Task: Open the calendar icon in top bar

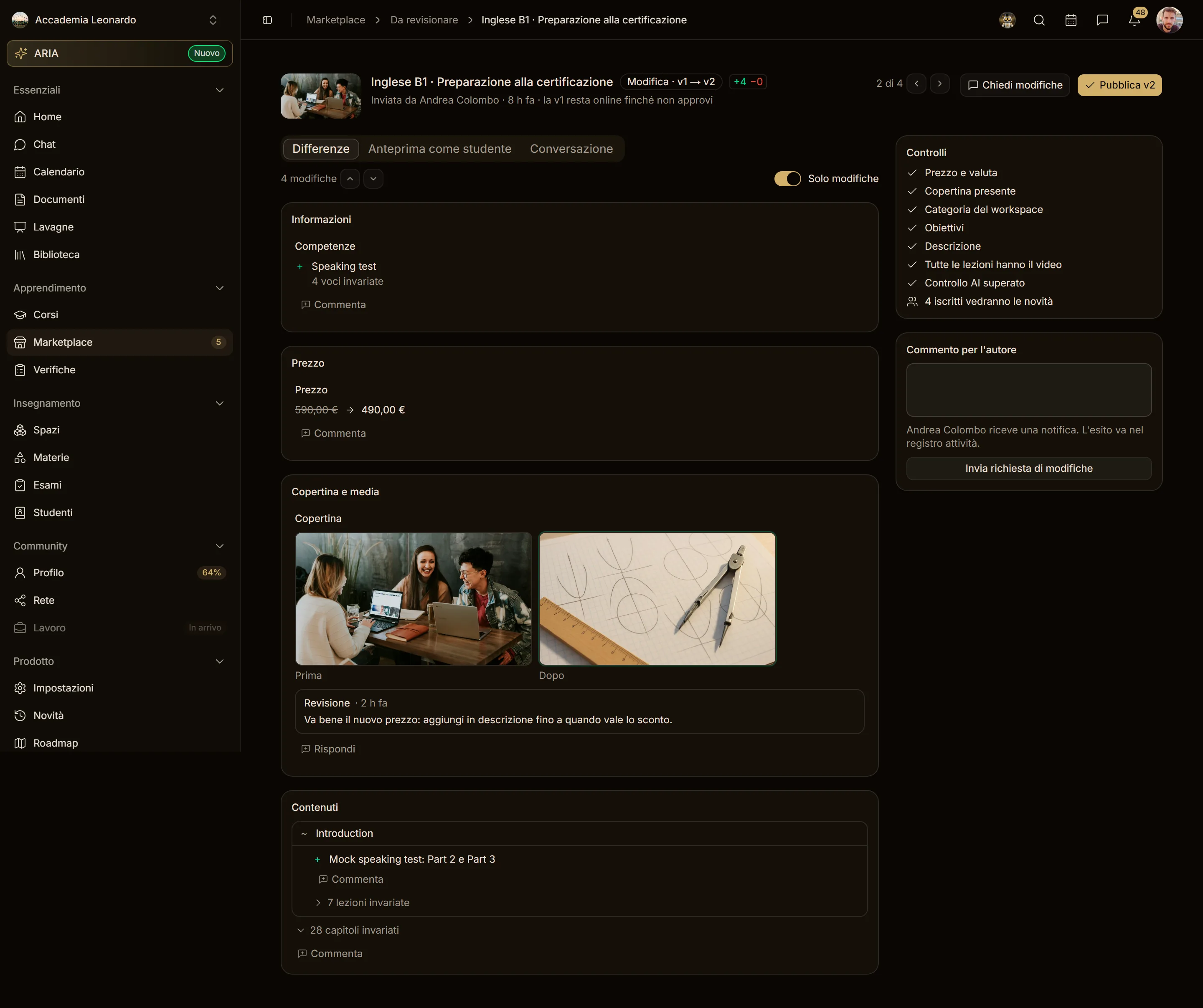Action: pos(1071,20)
